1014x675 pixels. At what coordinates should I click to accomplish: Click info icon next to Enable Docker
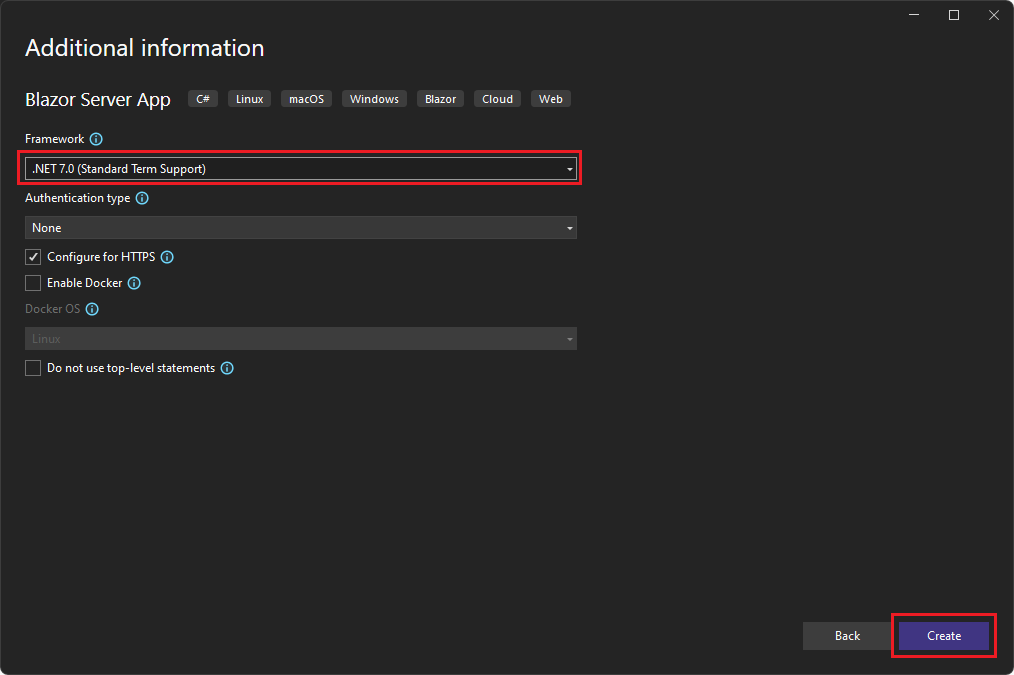[x=134, y=283]
